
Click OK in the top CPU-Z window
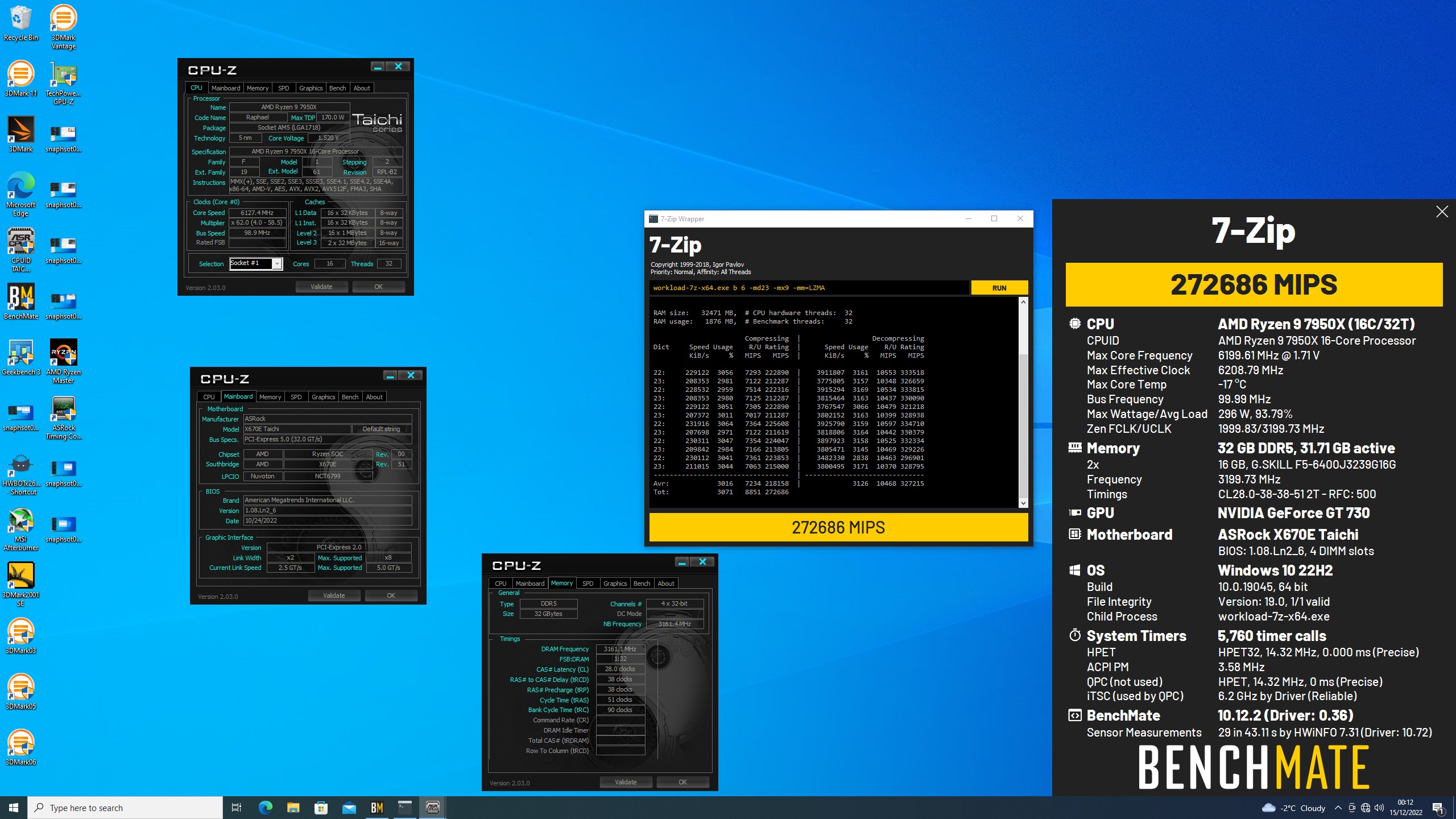378,287
